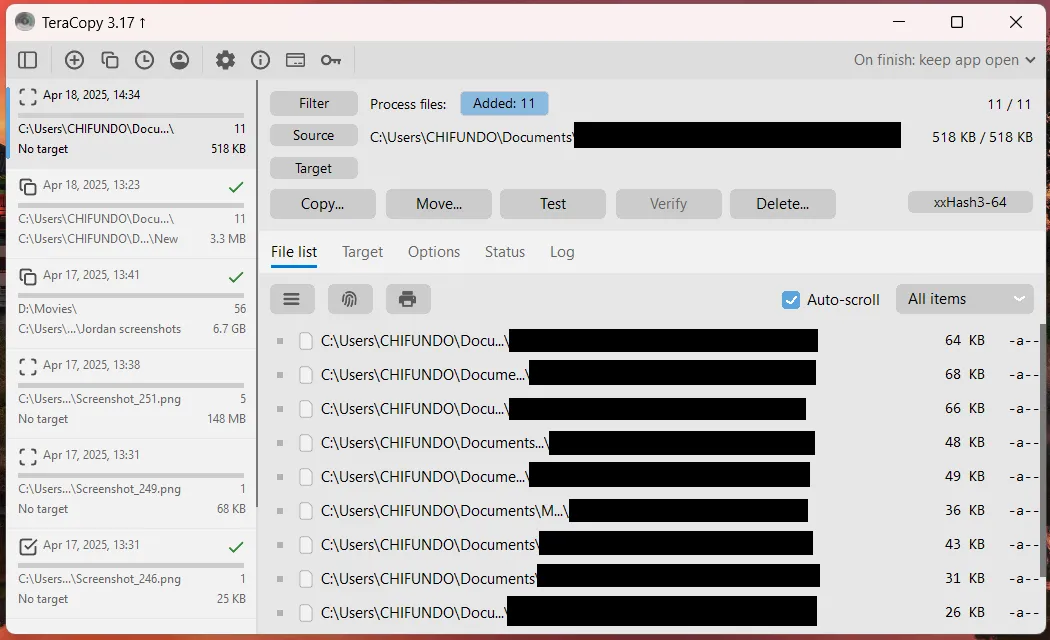1050x640 pixels.
Task: Click the Filter button
Action: (x=313, y=103)
